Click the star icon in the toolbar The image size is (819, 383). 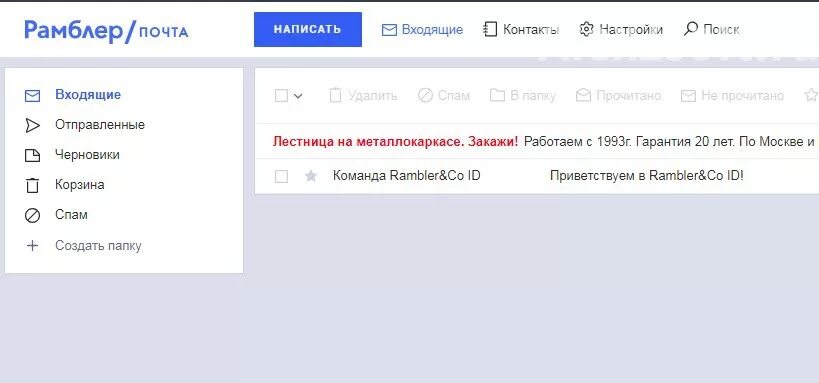(811, 96)
